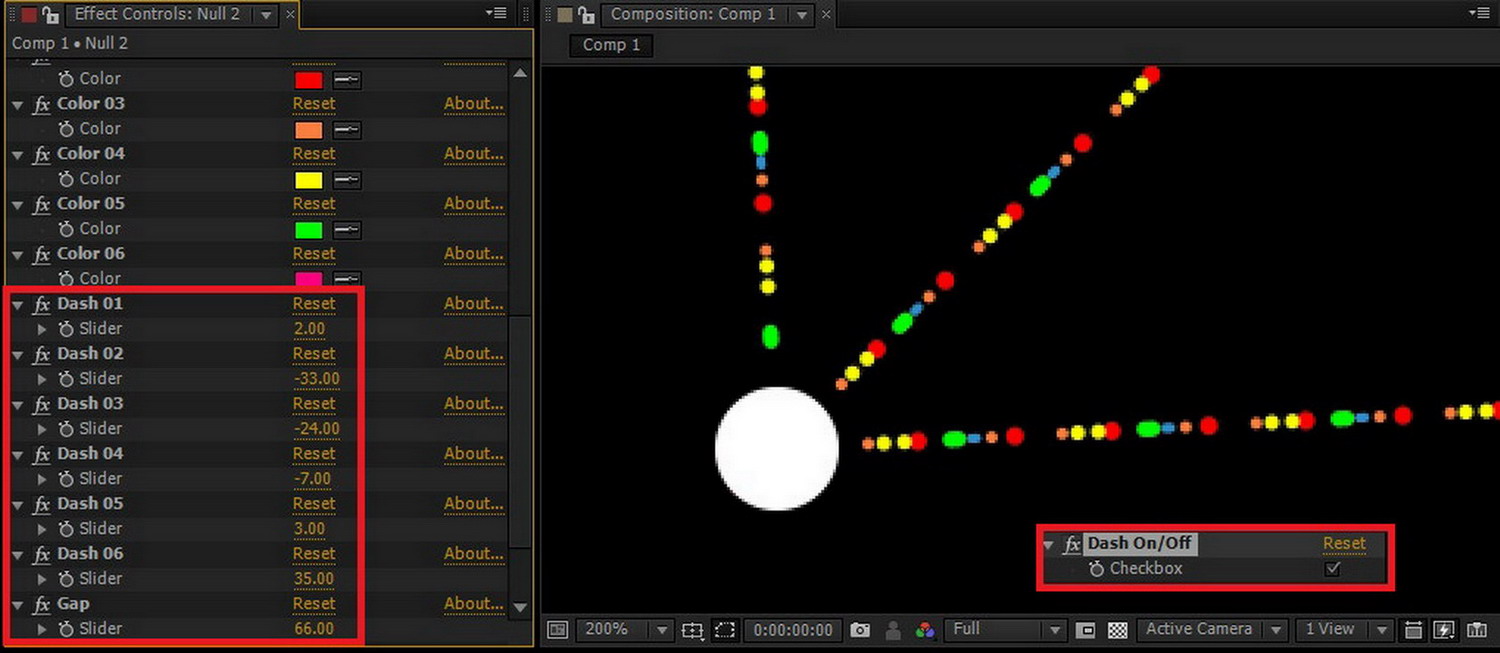Open the 200% magnification dropdown
Screen dimensions: 1500x653
point(623,630)
